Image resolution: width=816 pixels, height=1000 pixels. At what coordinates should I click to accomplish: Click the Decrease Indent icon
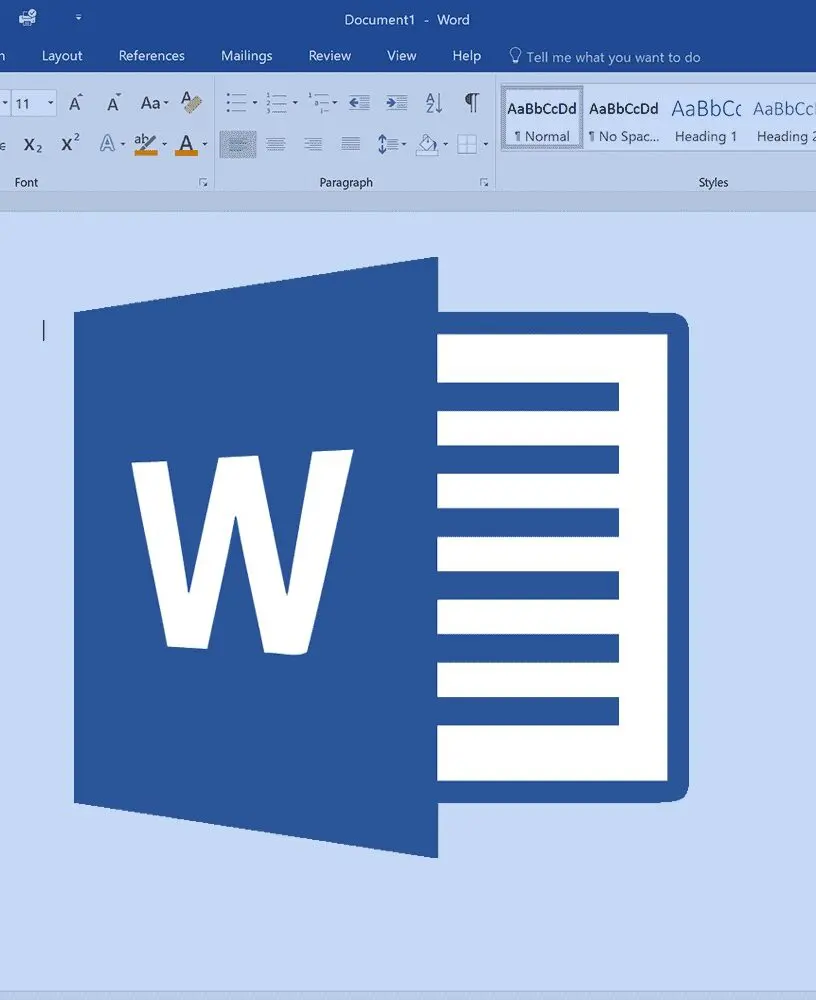(x=359, y=103)
